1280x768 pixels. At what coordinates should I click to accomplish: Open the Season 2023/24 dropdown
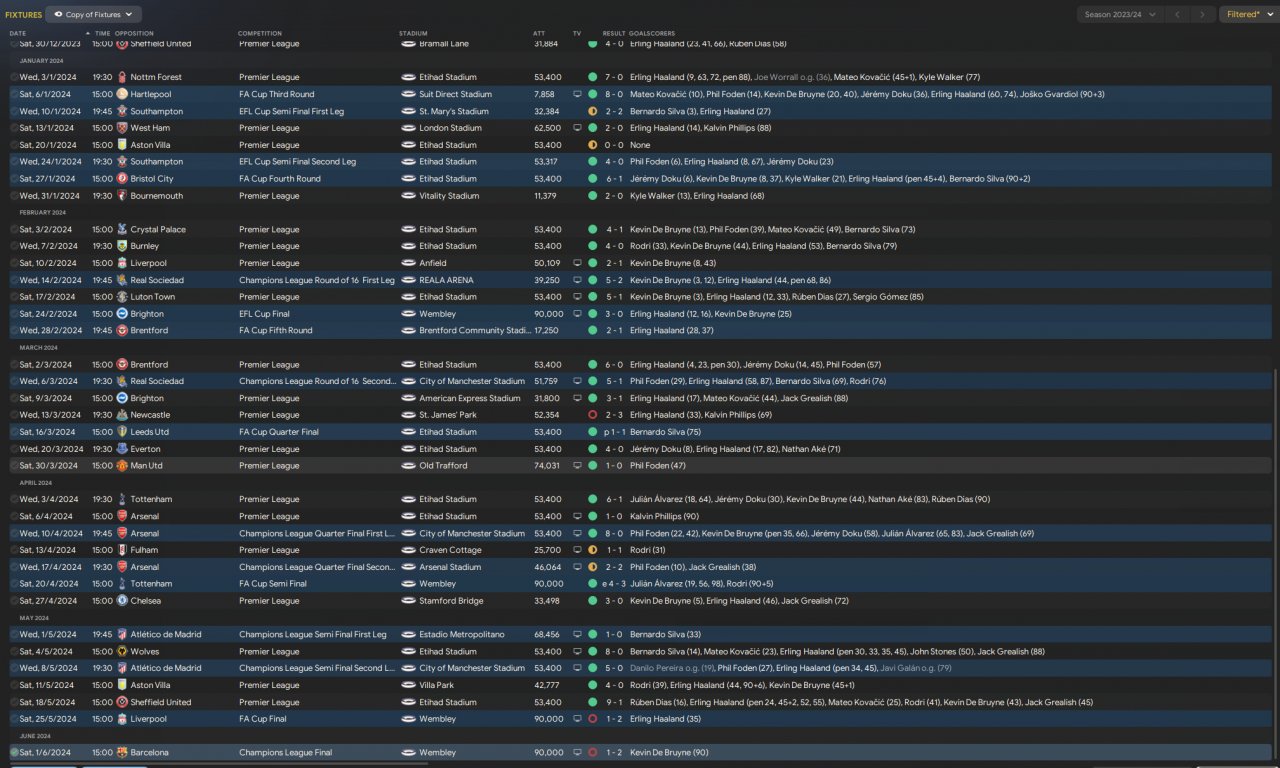pyautogui.click(x=1120, y=15)
